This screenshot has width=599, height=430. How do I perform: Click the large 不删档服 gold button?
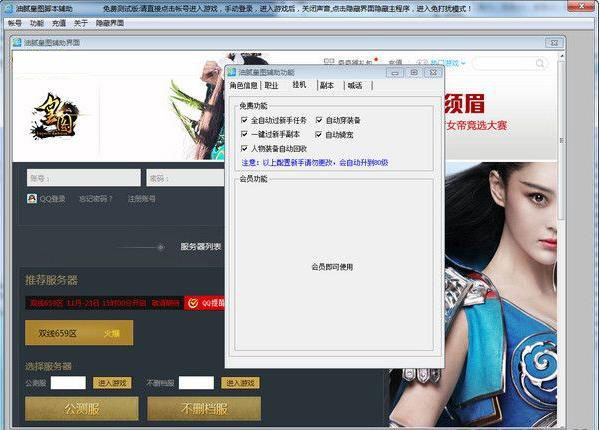204,409
